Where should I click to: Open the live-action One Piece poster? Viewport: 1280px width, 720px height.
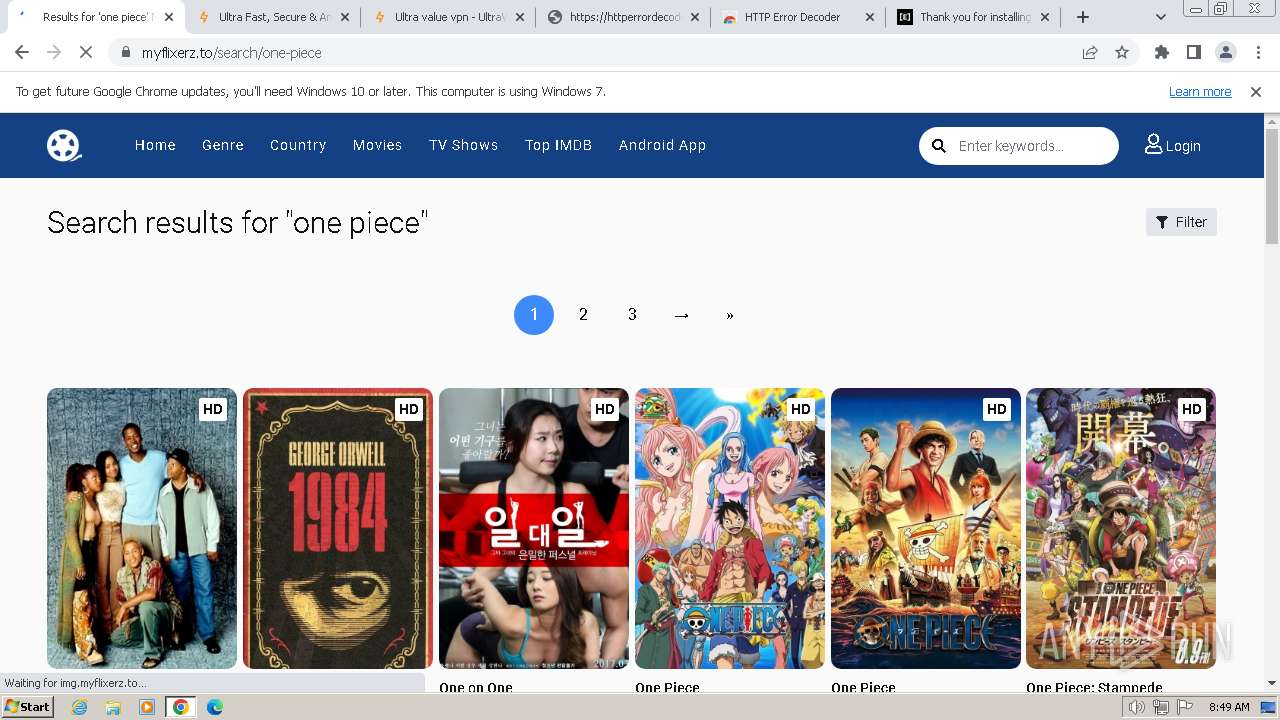(x=926, y=528)
